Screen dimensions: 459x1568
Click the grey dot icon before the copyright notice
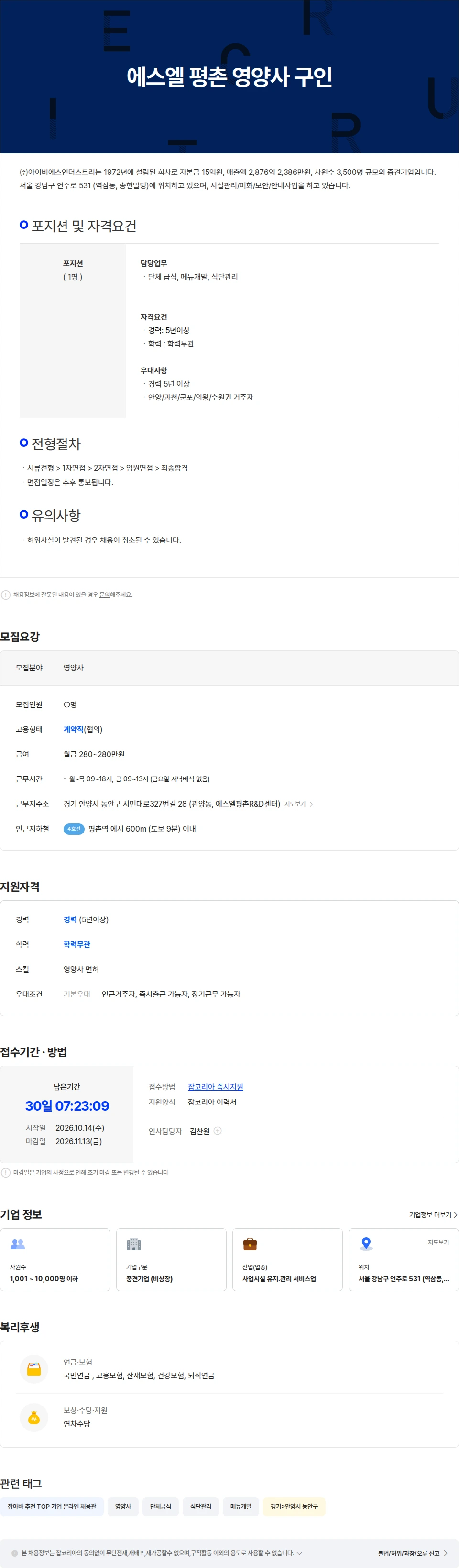coord(15,1553)
